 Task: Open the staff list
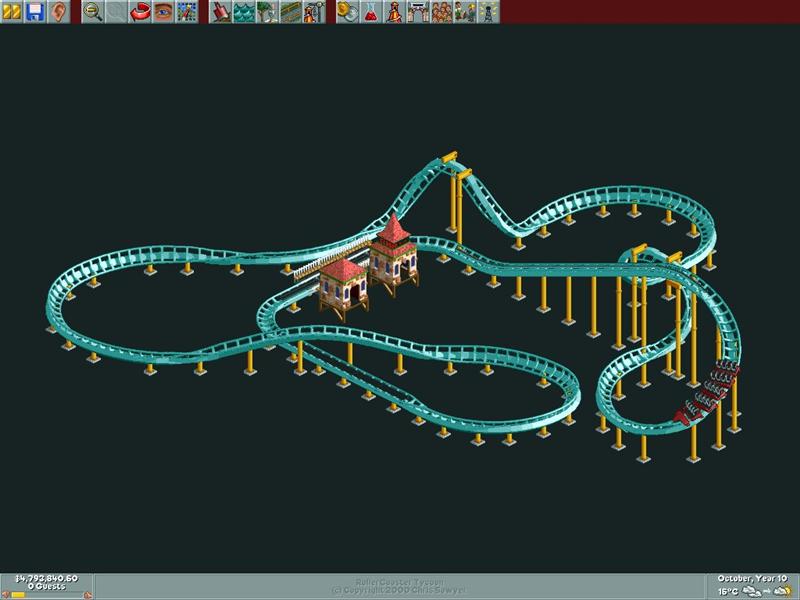pyautogui.click(x=465, y=12)
